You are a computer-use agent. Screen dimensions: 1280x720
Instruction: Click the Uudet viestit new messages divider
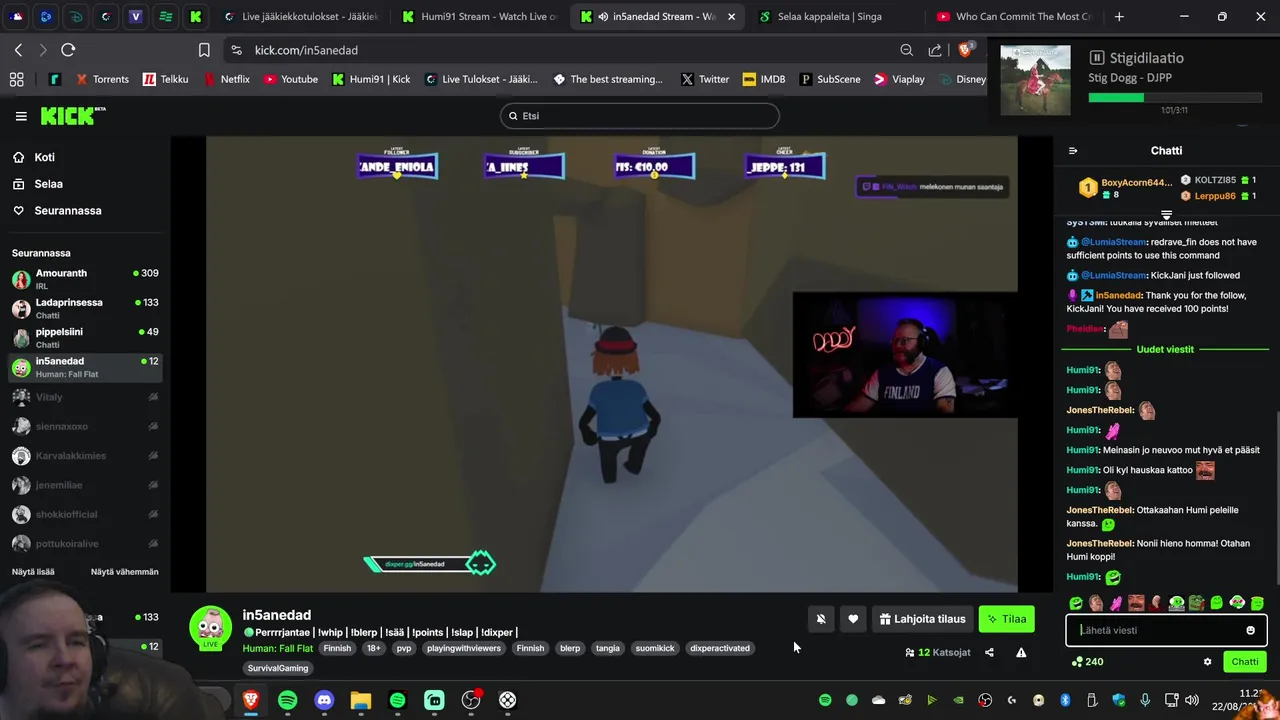point(1165,349)
